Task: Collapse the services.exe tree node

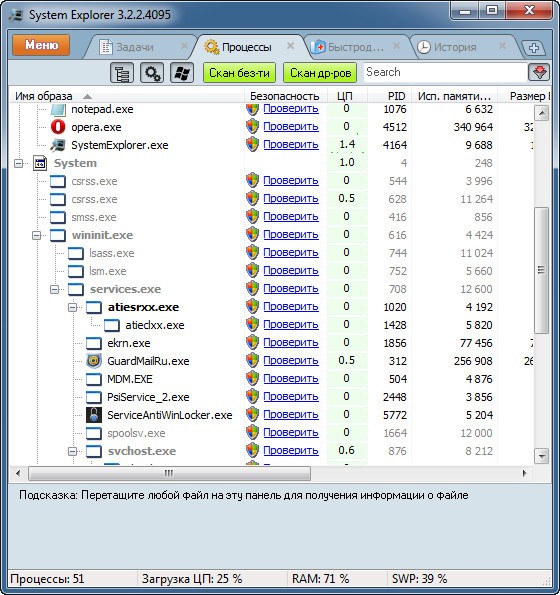Action: tap(54, 290)
